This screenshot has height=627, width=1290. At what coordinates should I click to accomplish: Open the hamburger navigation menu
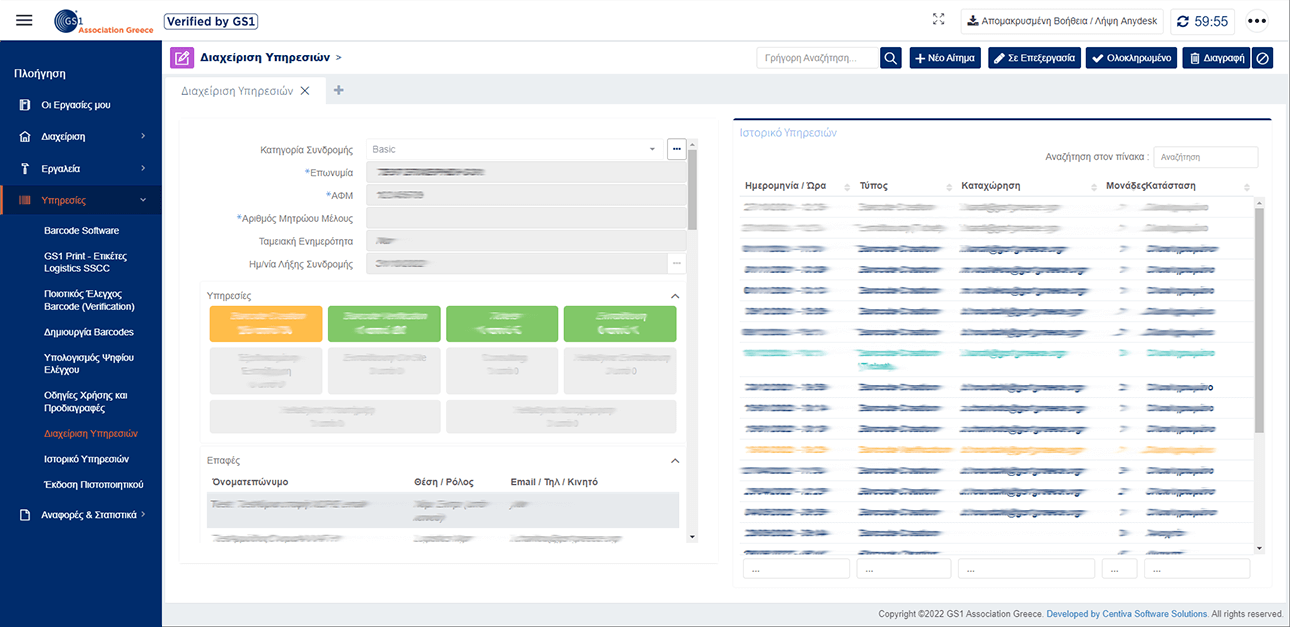click(25, 20)
